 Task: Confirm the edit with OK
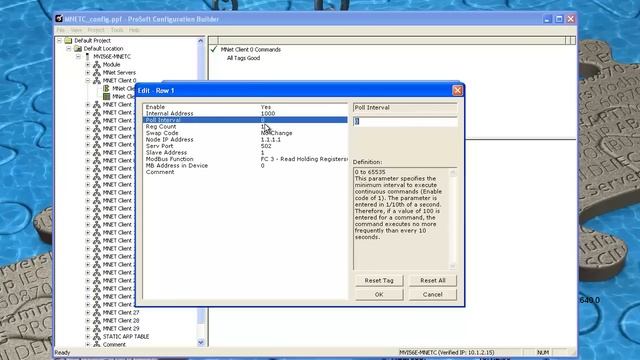[379, 294]
